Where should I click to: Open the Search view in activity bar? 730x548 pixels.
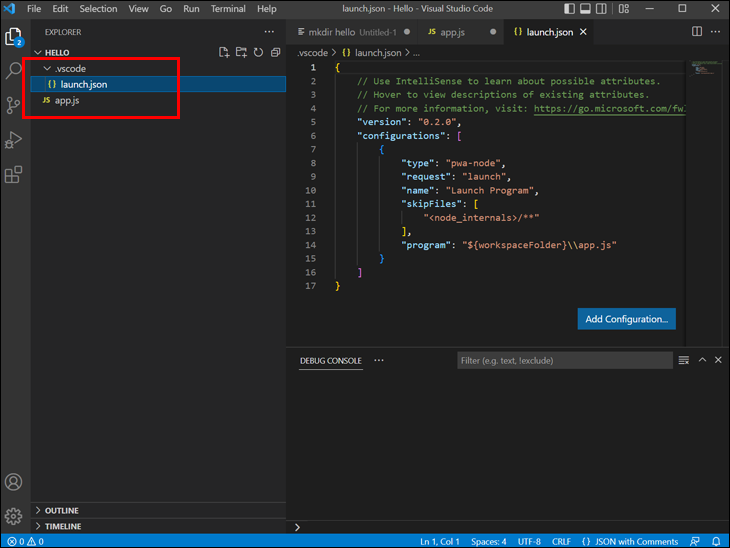click(x=14, y=71)
